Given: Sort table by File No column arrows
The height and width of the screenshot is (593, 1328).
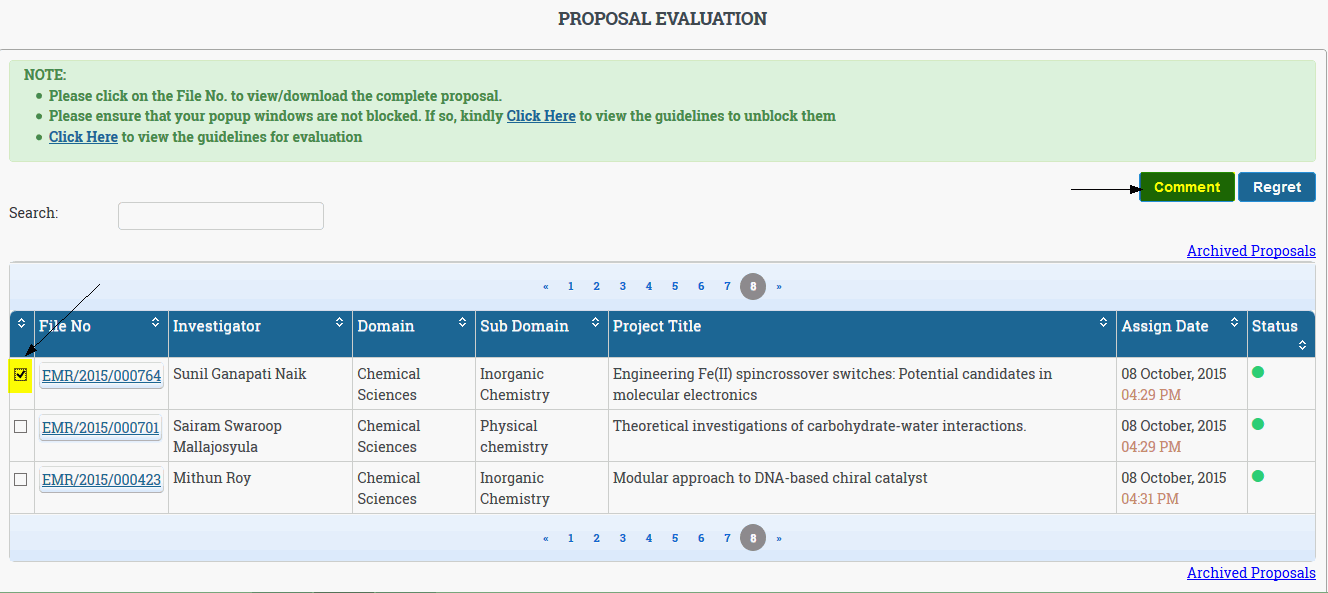Looking at the screenshot, I should coord(155,323).
